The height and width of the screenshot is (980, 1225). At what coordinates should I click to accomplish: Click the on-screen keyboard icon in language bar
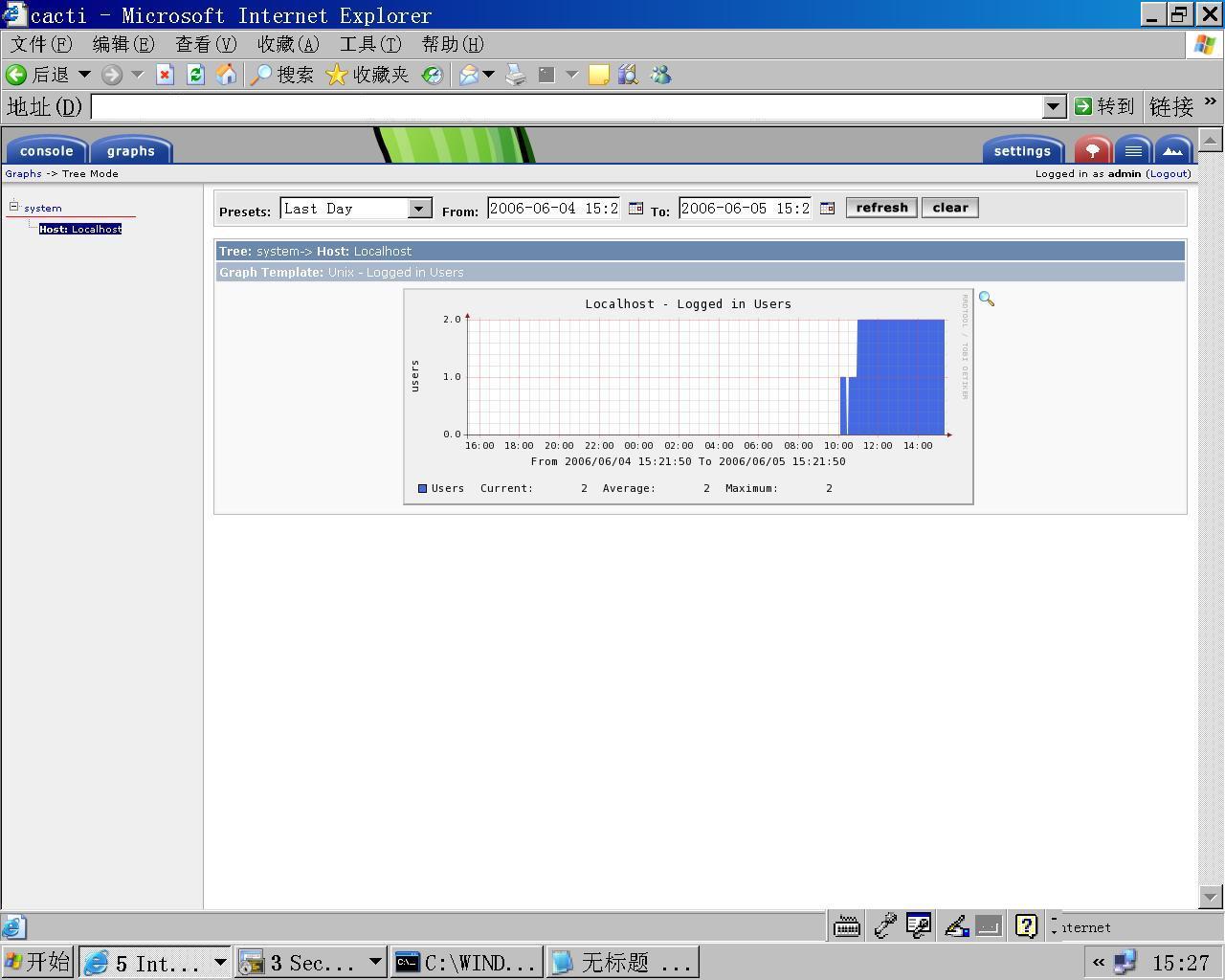click(847, 925)
